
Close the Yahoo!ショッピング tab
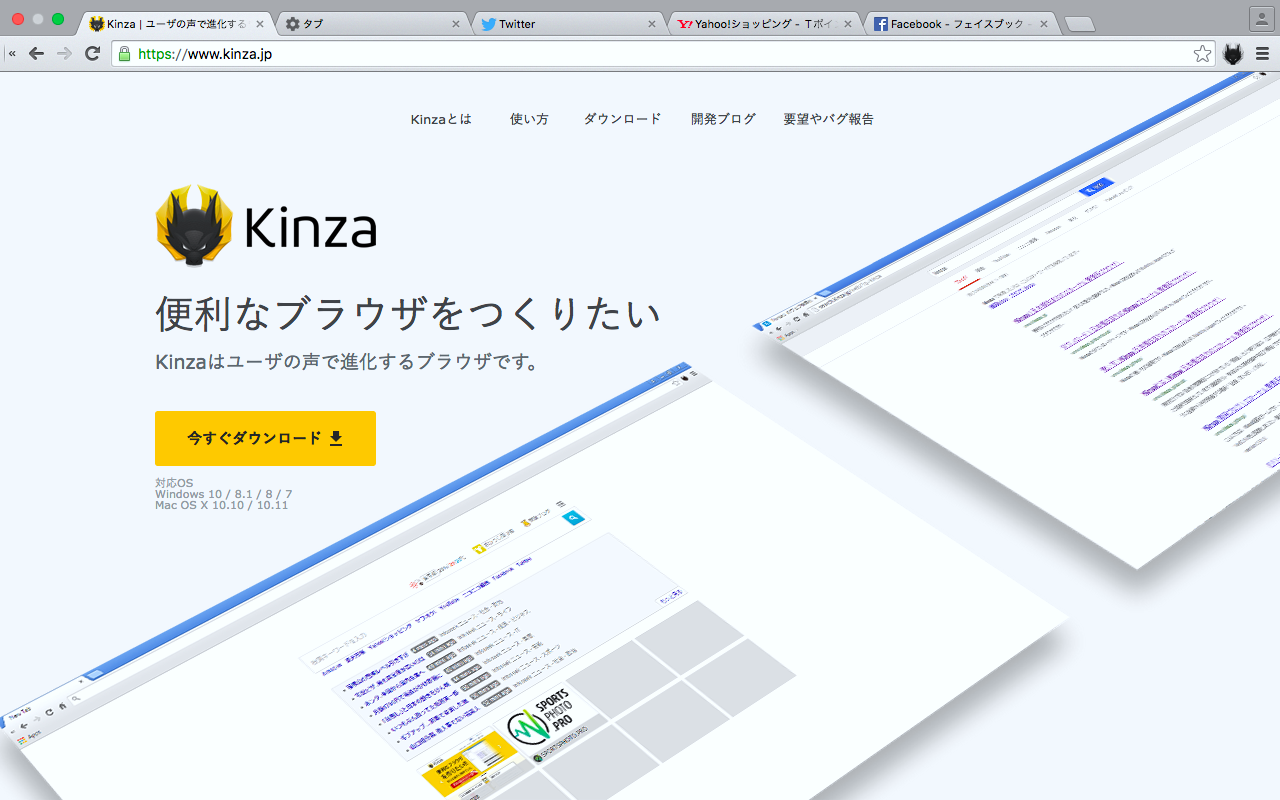point(848,24)
